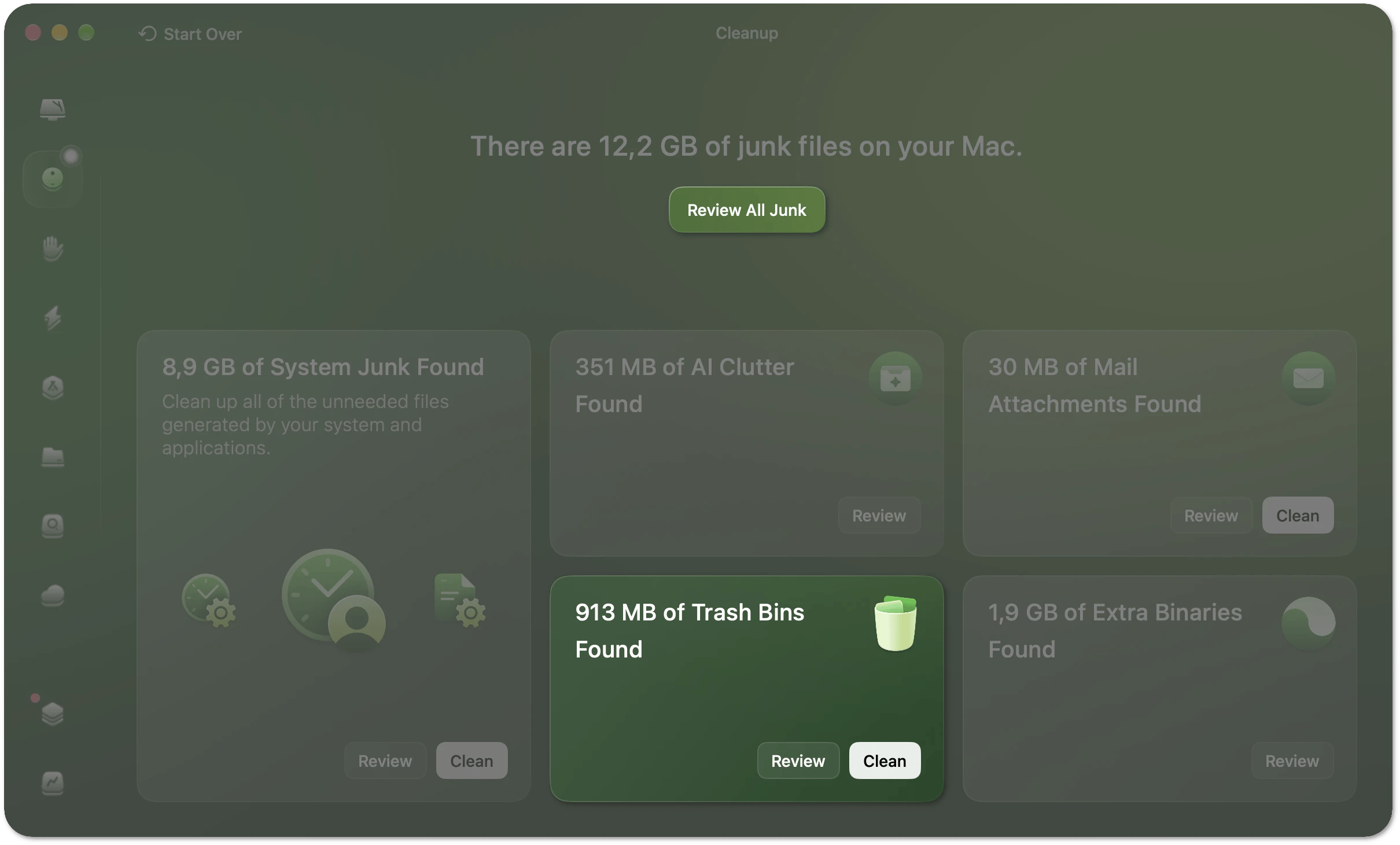The image size is (1400, 845).
Task: Review the System Junk results
Action: [x=385, y=760]
